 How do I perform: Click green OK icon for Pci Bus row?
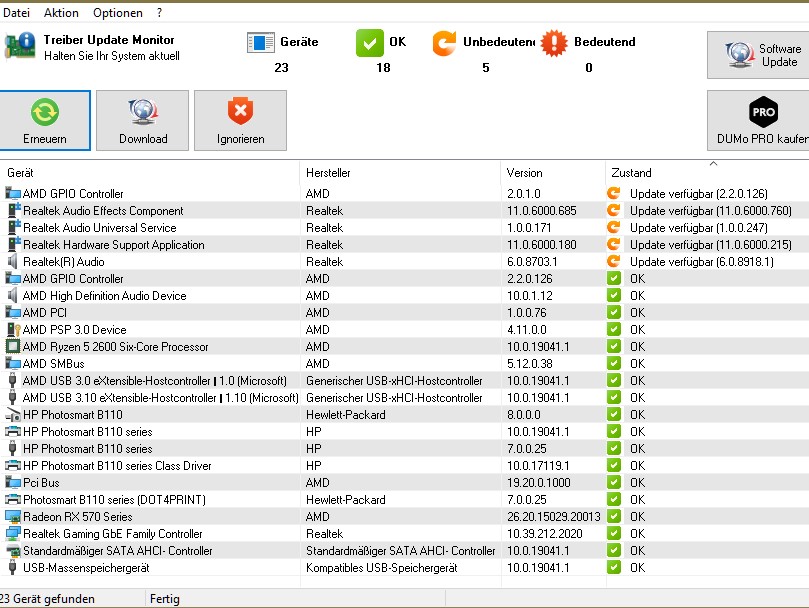point(613,483)
